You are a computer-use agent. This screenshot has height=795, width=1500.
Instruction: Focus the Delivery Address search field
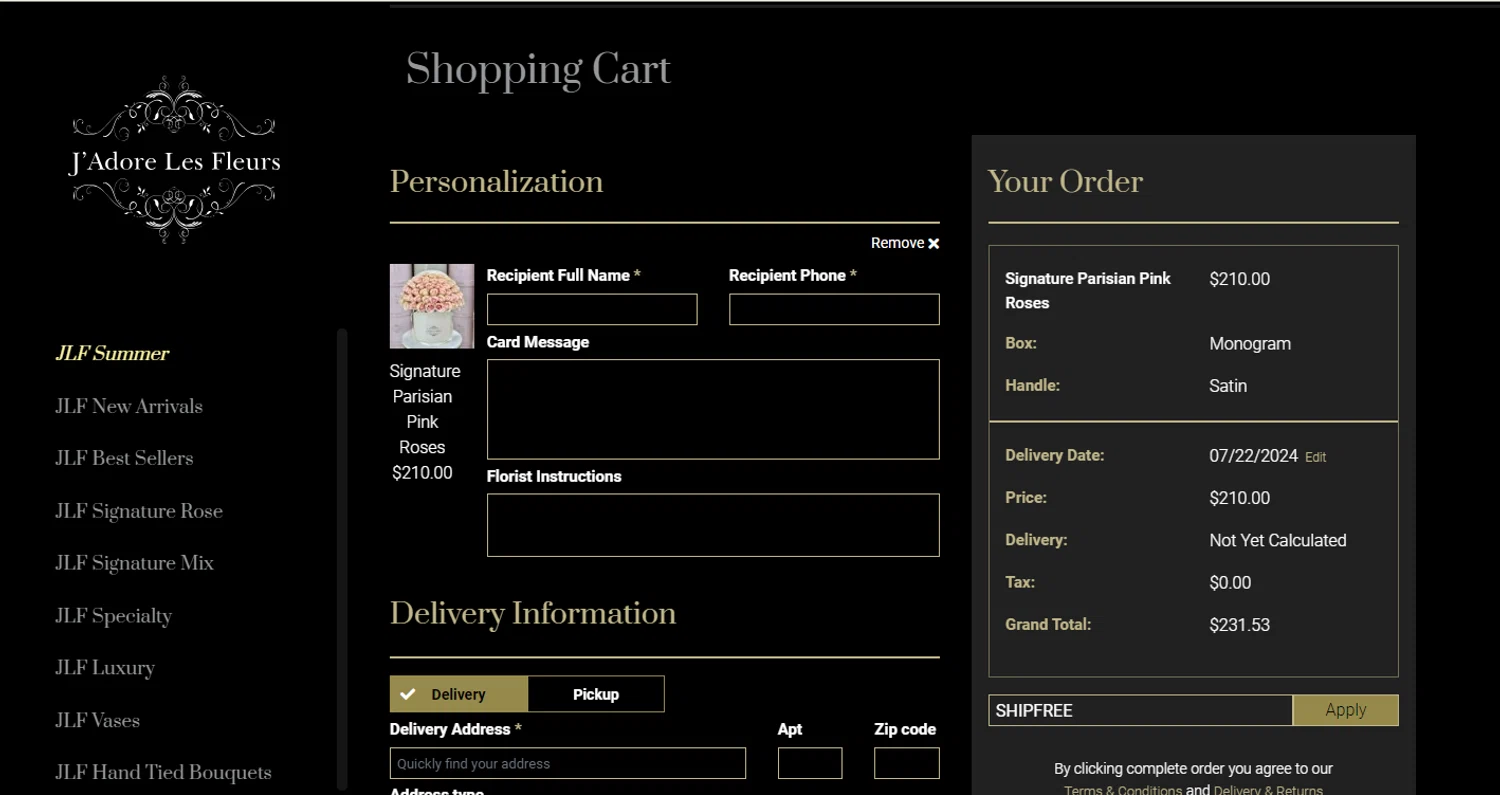tap(568, 763)
